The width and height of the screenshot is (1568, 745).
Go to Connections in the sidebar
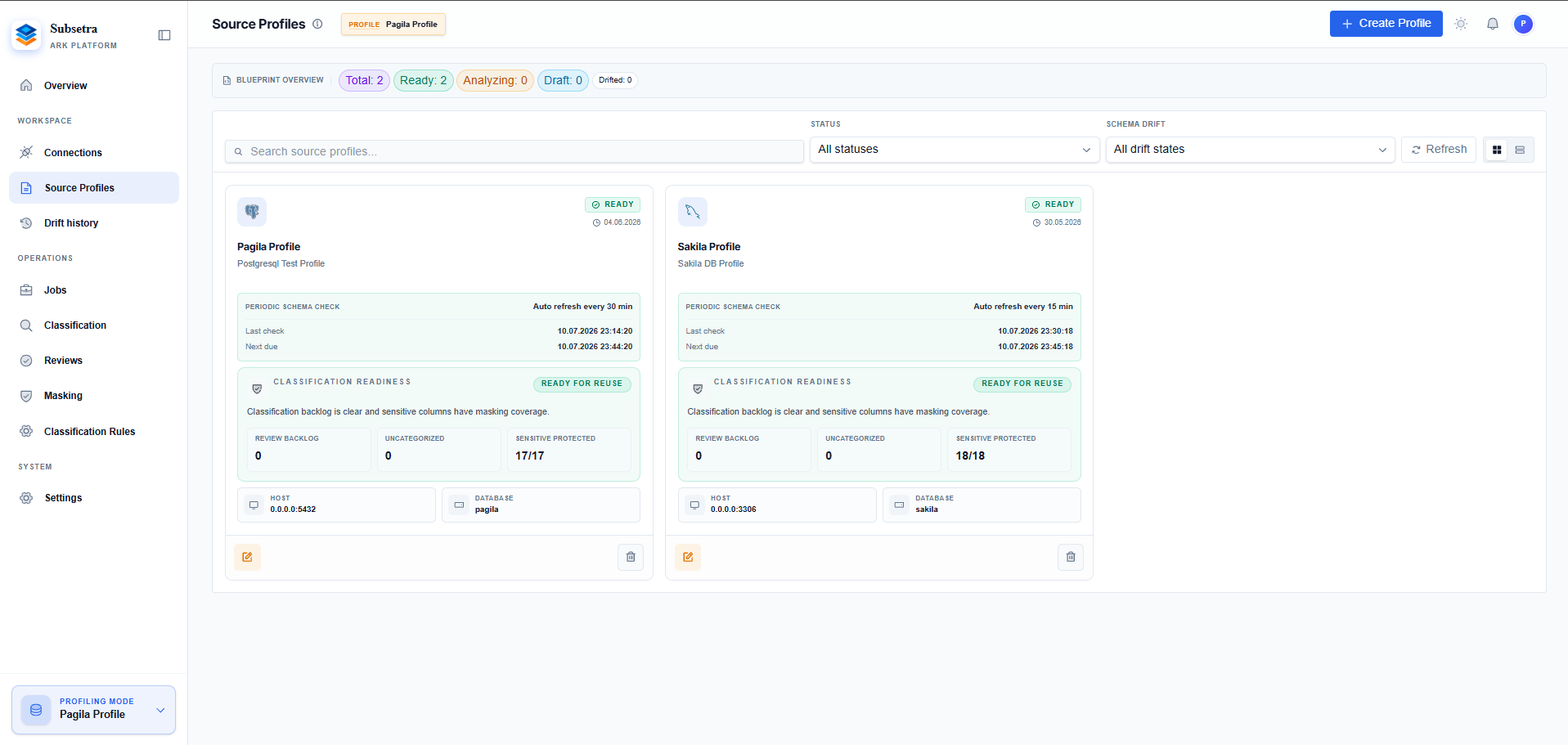tap(94, 153)
